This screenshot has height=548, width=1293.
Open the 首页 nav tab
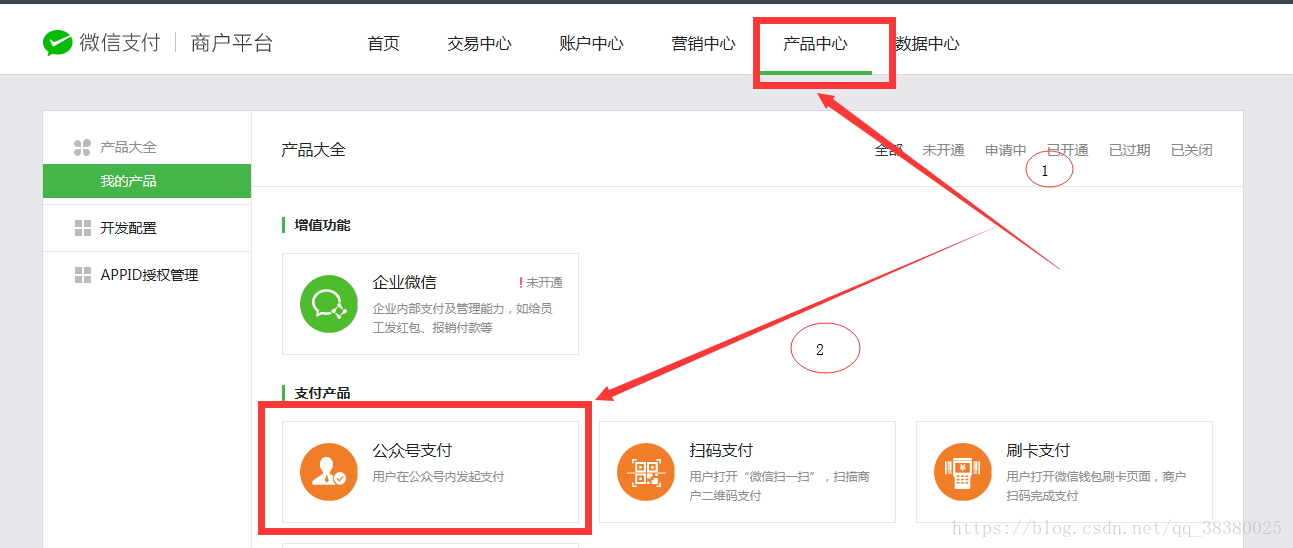(383, 44)
